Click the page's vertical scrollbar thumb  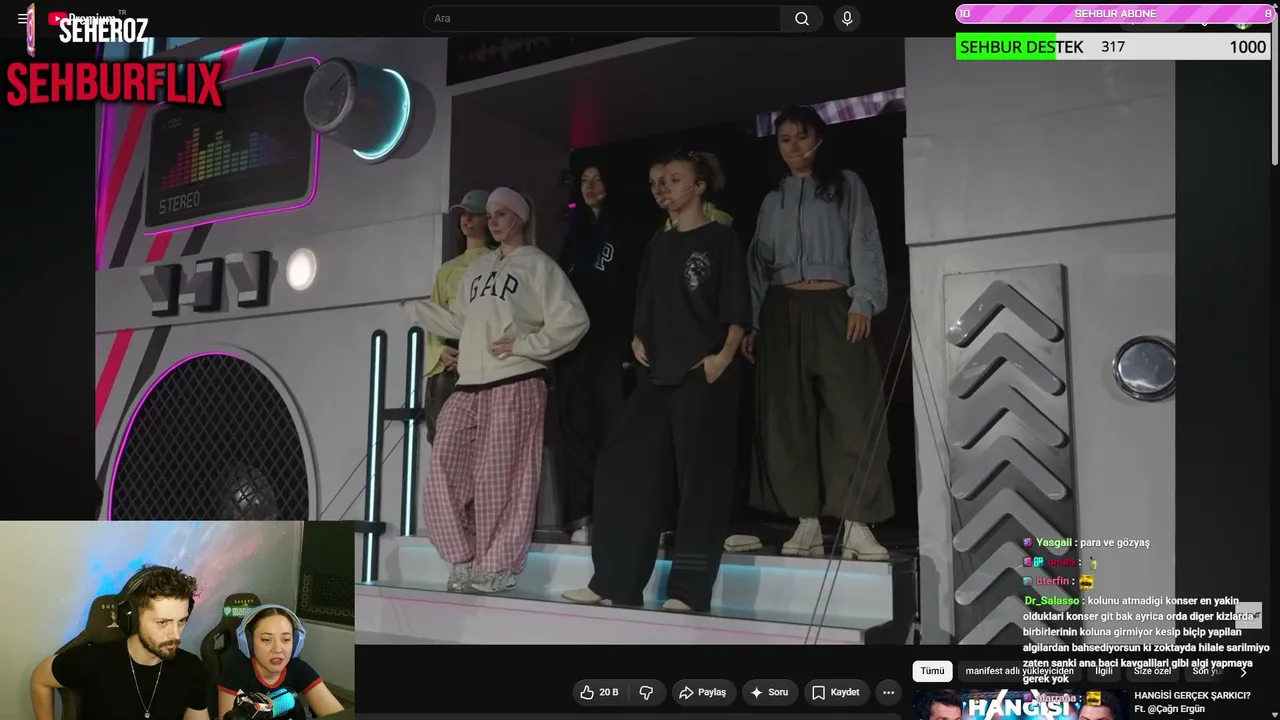(1274, 90)
